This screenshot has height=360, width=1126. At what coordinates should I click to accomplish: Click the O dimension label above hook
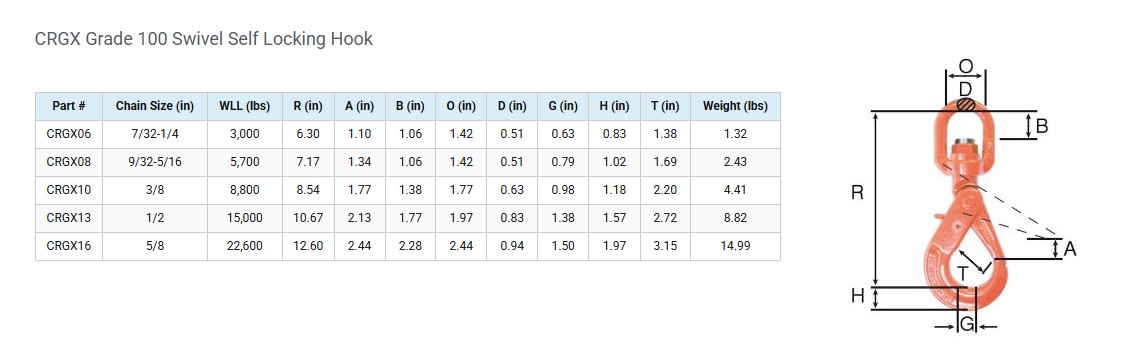(x=966, y=67)
